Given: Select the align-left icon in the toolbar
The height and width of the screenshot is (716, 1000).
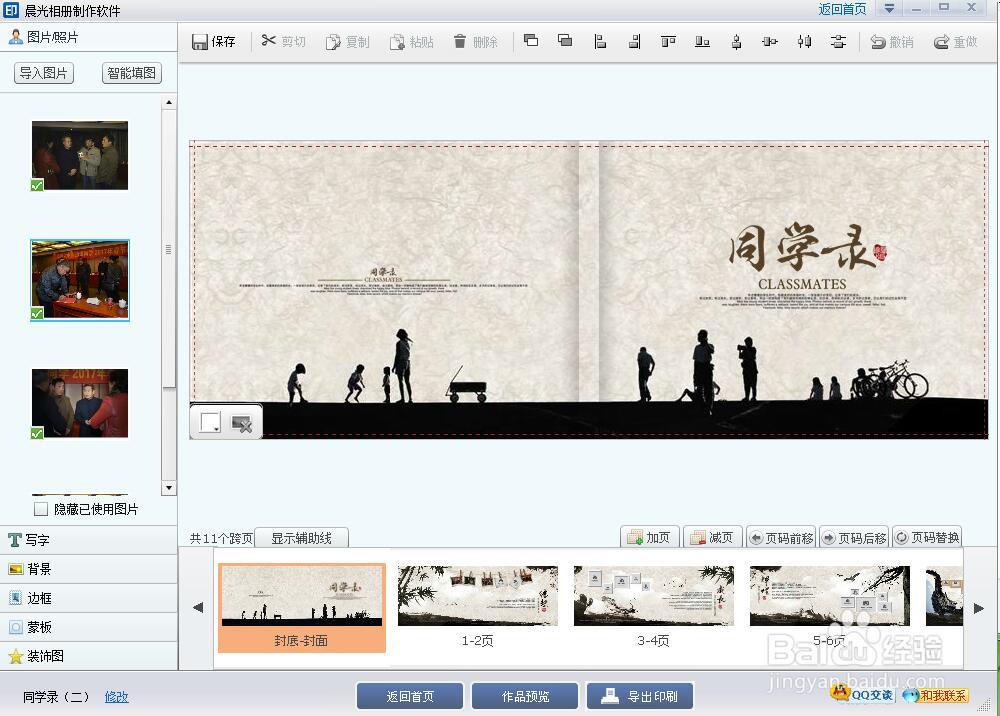Looking at the screenshot, I should click(600, 41).
